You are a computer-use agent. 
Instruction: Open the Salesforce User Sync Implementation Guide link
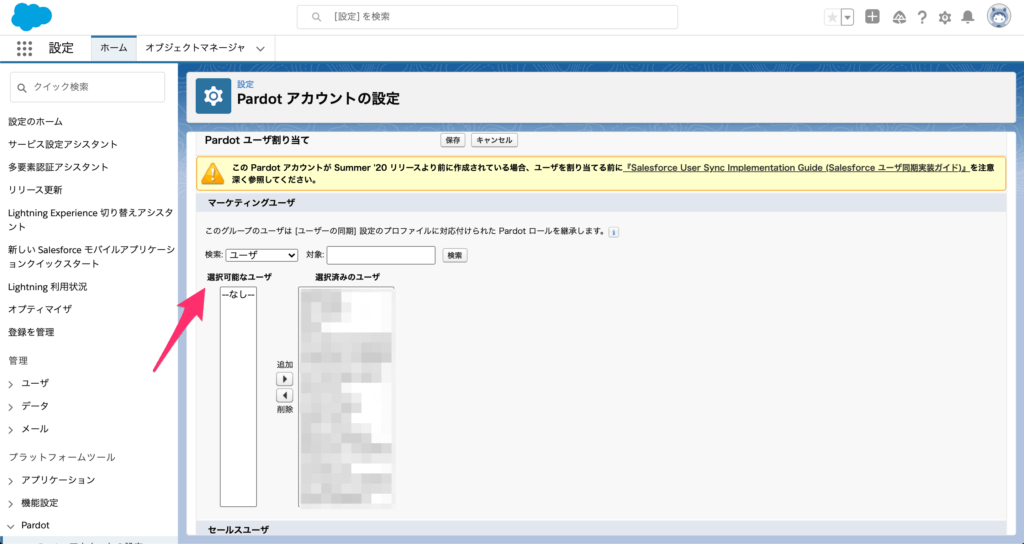point(796,168)
